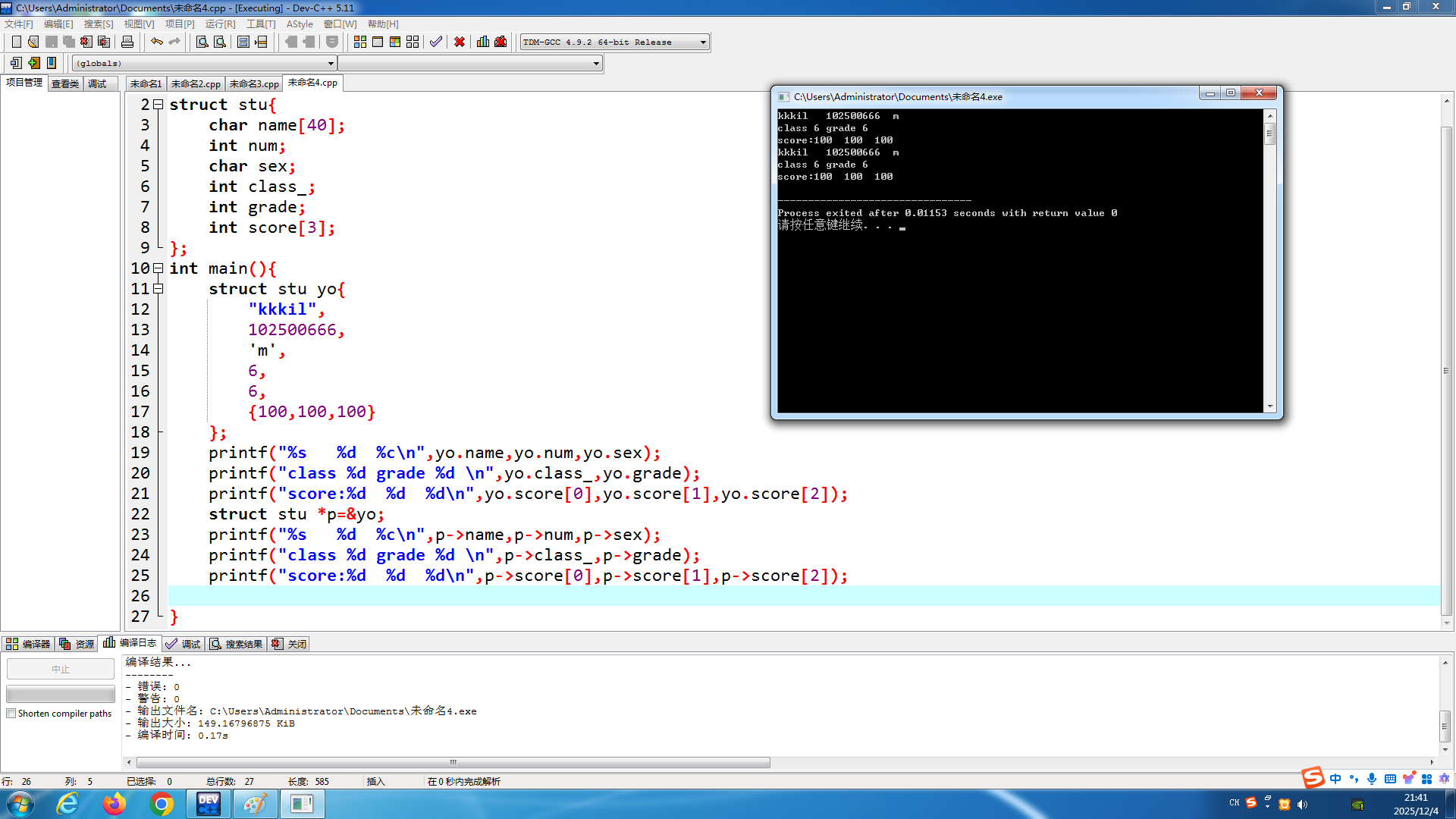Click the console window scrollbar down arrow

click(1270, 406)
